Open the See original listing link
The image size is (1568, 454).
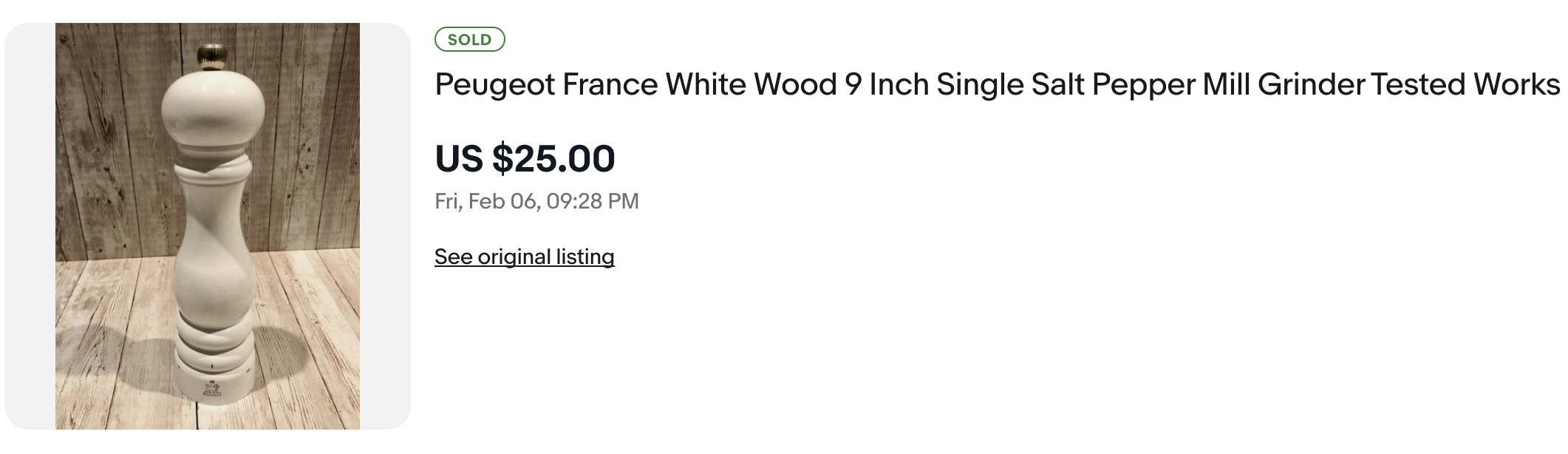(x=524, y=257)
